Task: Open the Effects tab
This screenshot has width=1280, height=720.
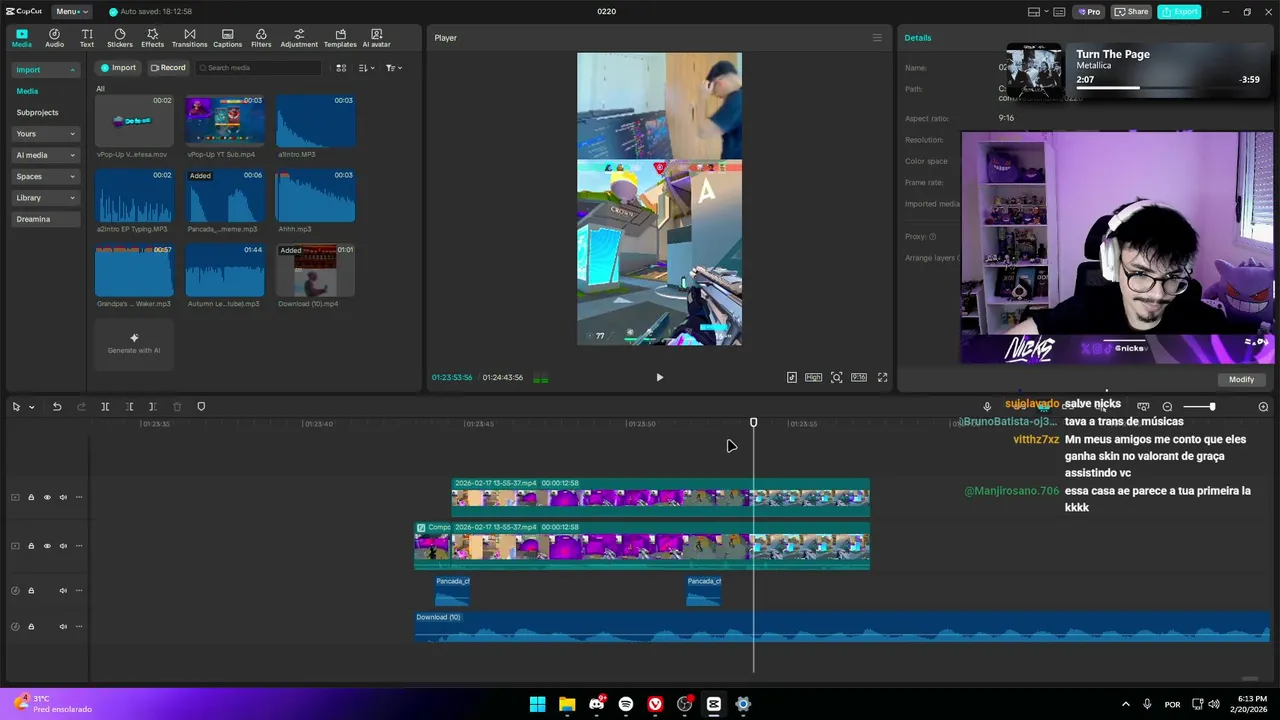Action: click(152, 38)
